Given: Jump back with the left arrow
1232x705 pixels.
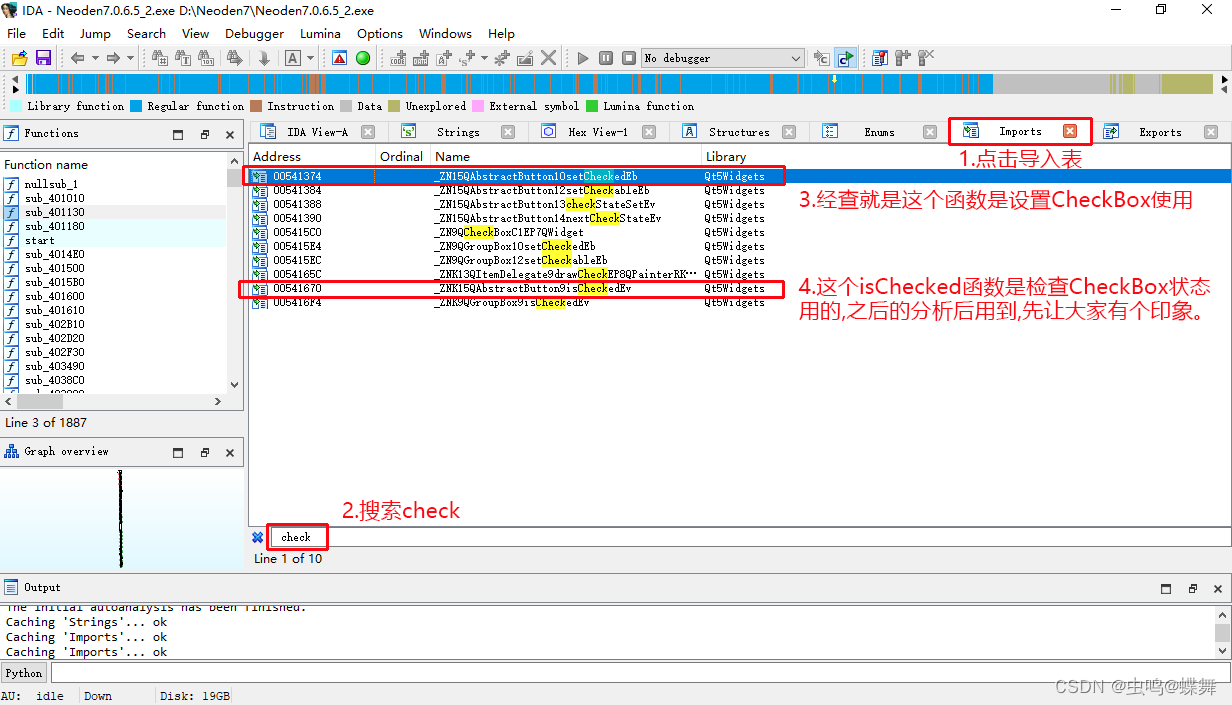Looking at the screenshot, I should [x=77, y=58].
